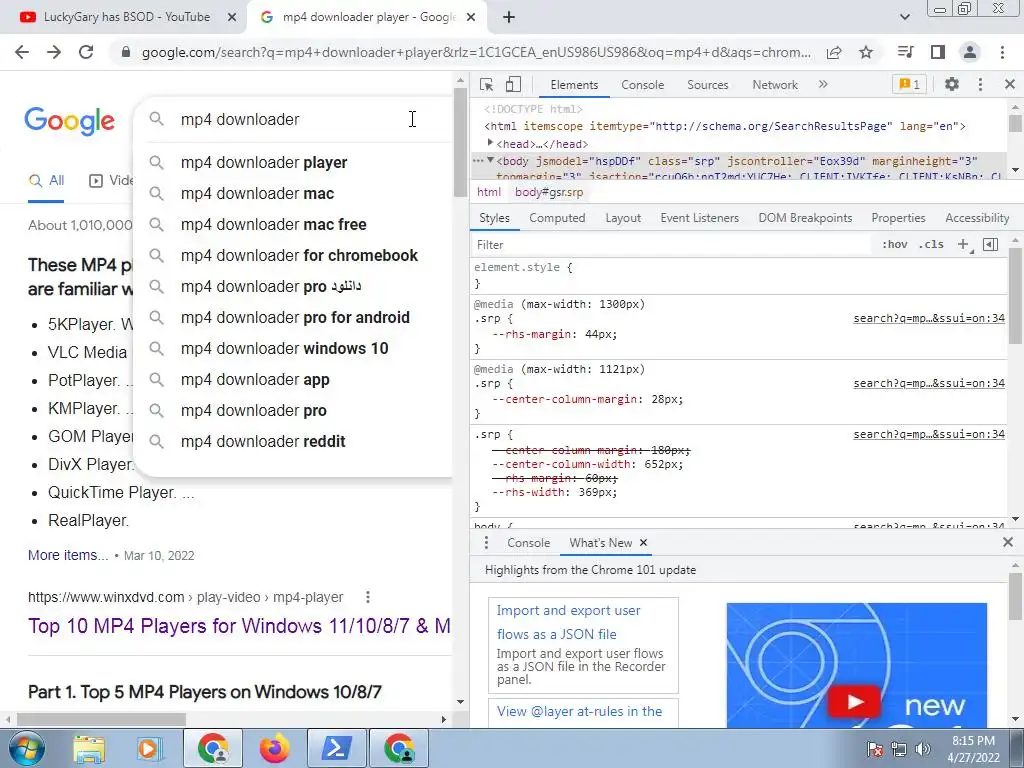Toggle Chrome side panel icon
The image size is (1024, 768).
click(x=938, y=52)
